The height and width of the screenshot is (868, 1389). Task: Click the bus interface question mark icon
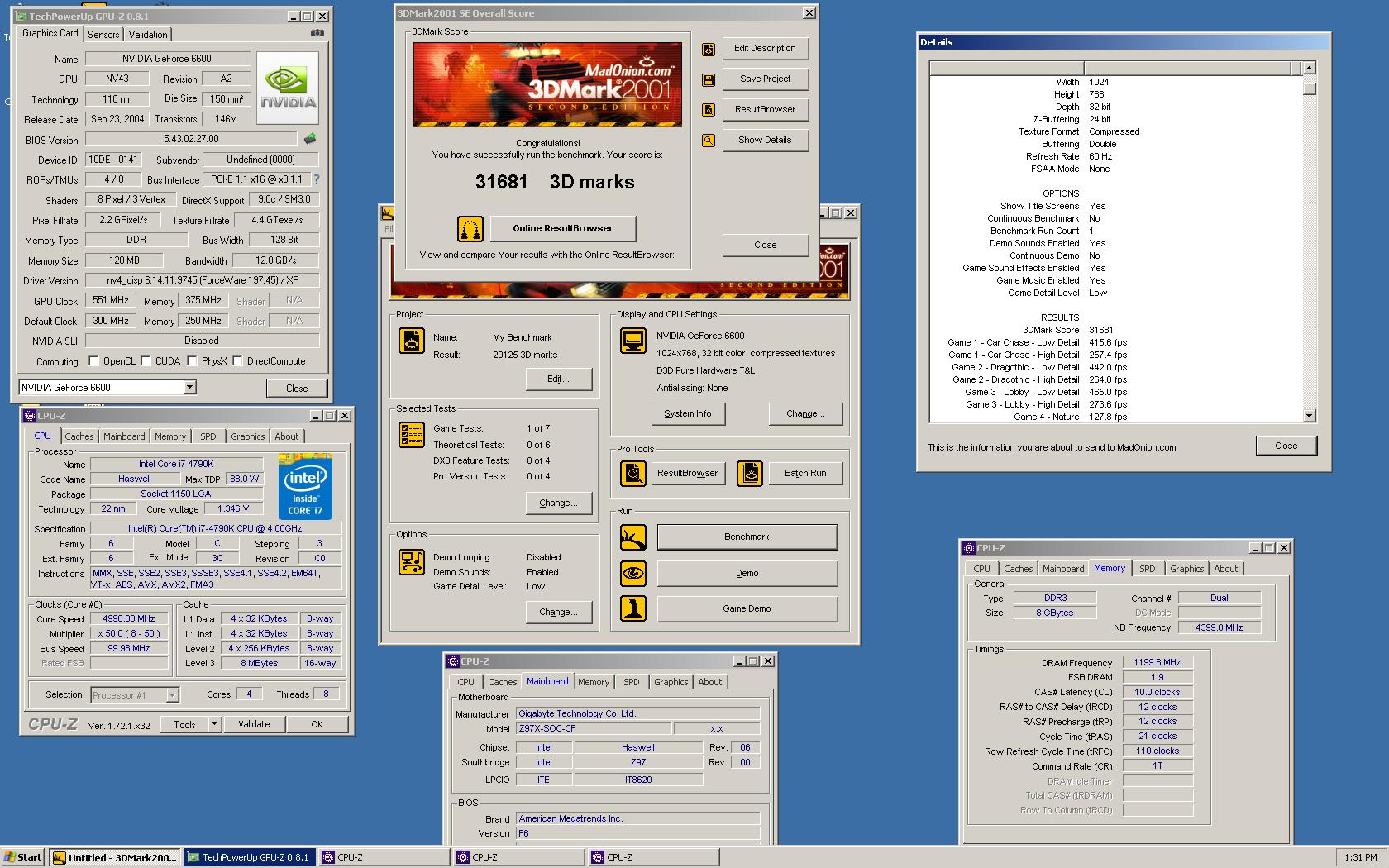[316, 179]
